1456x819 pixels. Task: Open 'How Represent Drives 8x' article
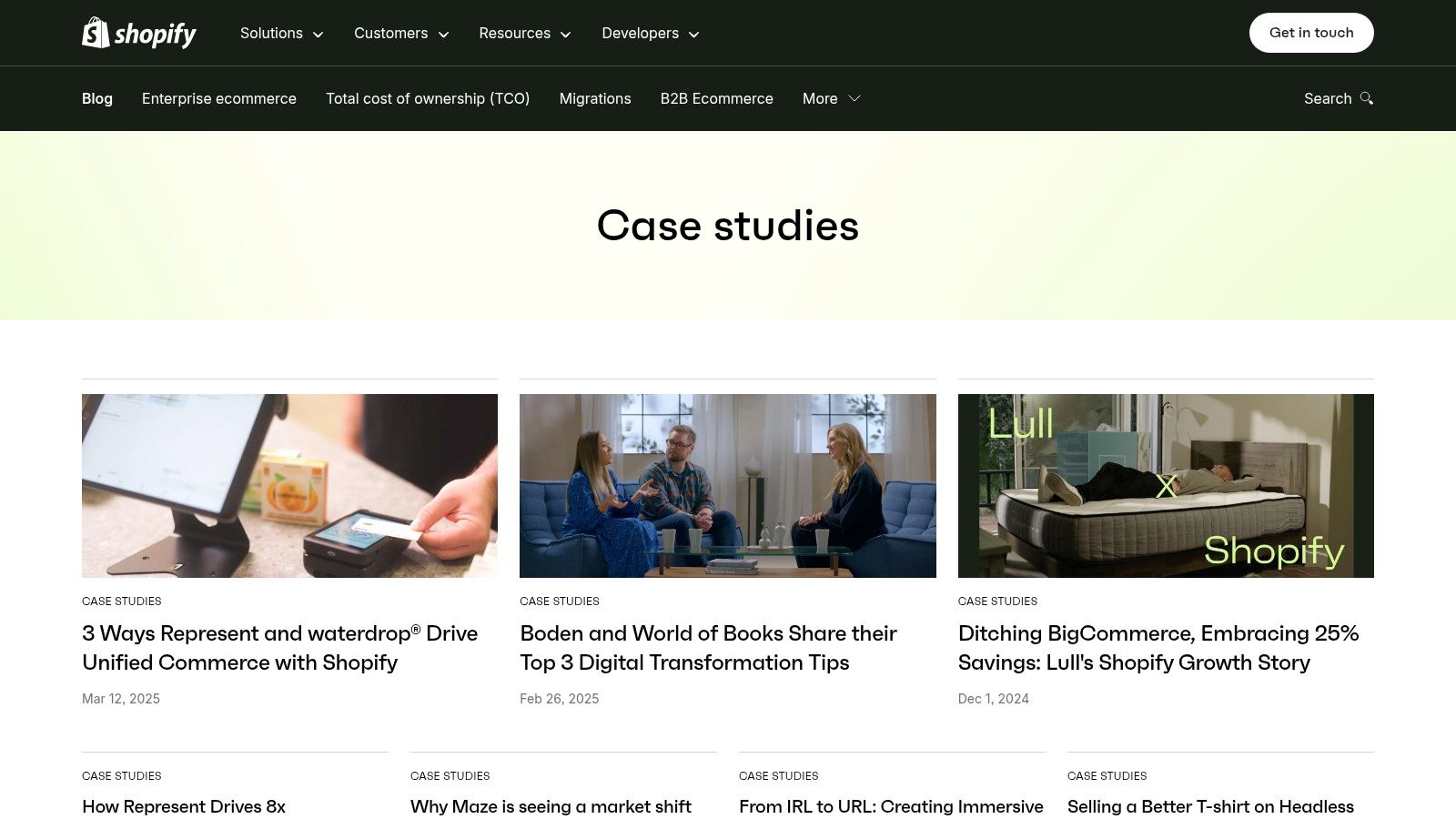pyautogui.click(x=184, y=806)
